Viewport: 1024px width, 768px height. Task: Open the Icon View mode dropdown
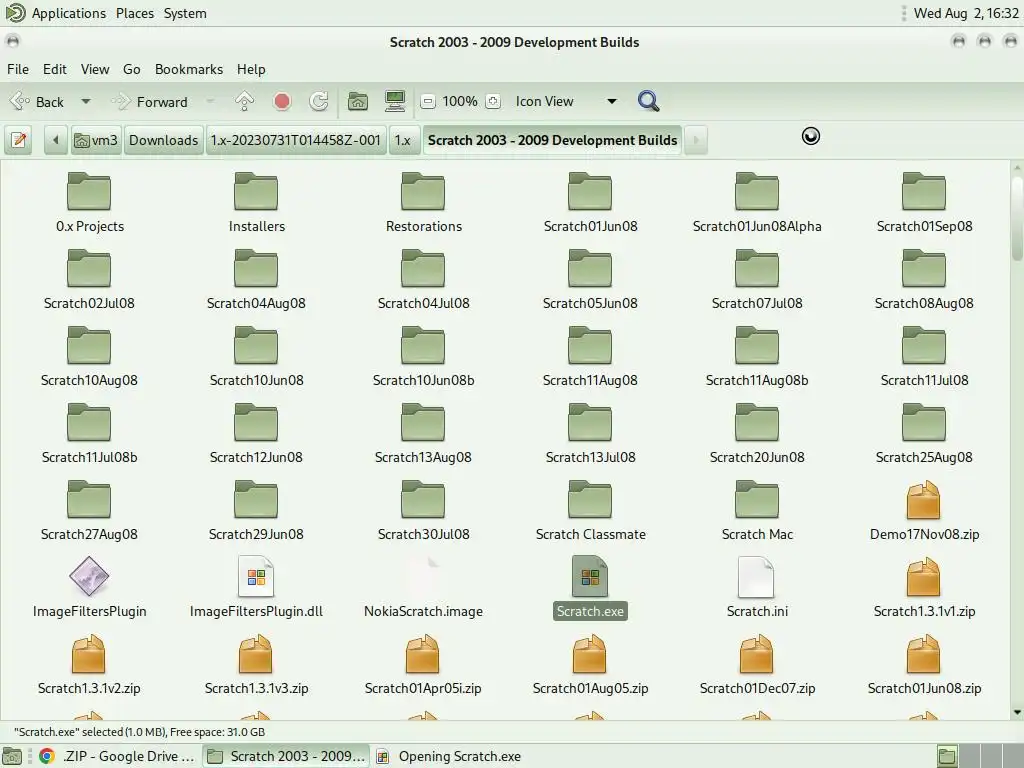(x=566, y=101)
